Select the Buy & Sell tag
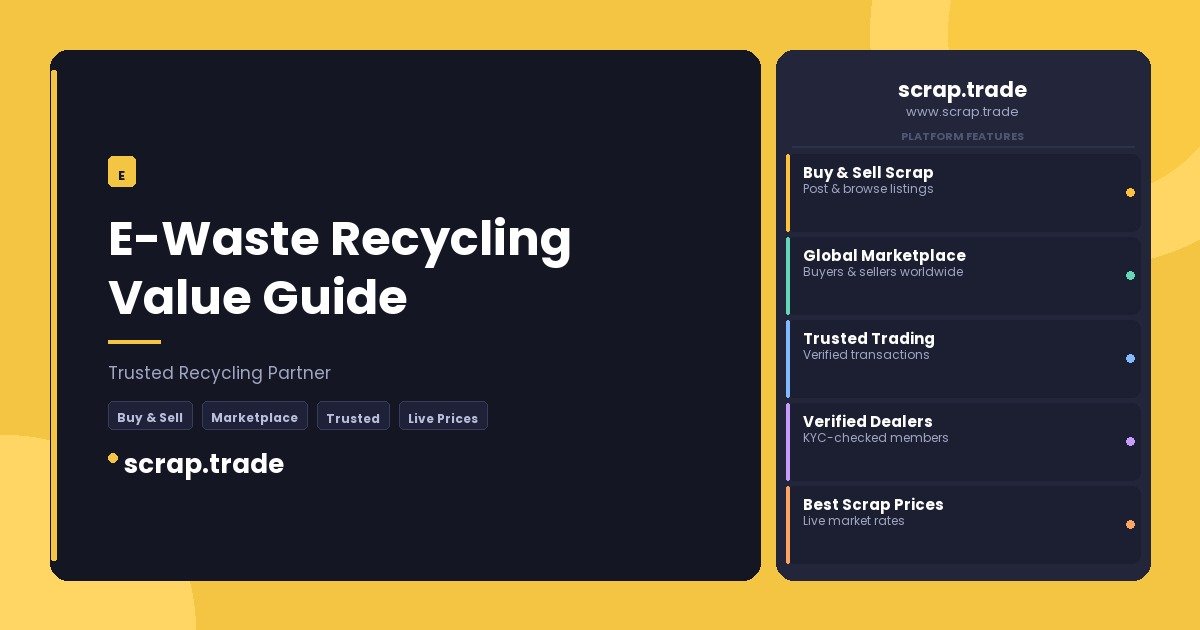 click(150, 417)
